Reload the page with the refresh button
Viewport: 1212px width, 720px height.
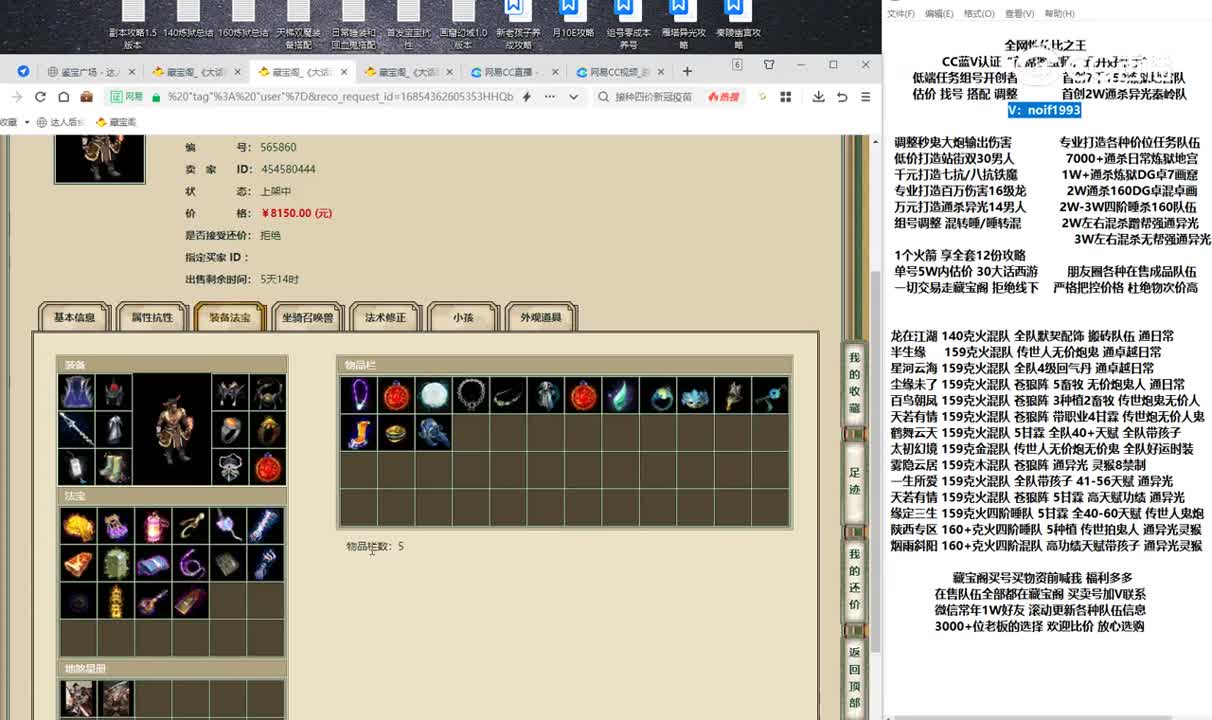coord(40,97)
